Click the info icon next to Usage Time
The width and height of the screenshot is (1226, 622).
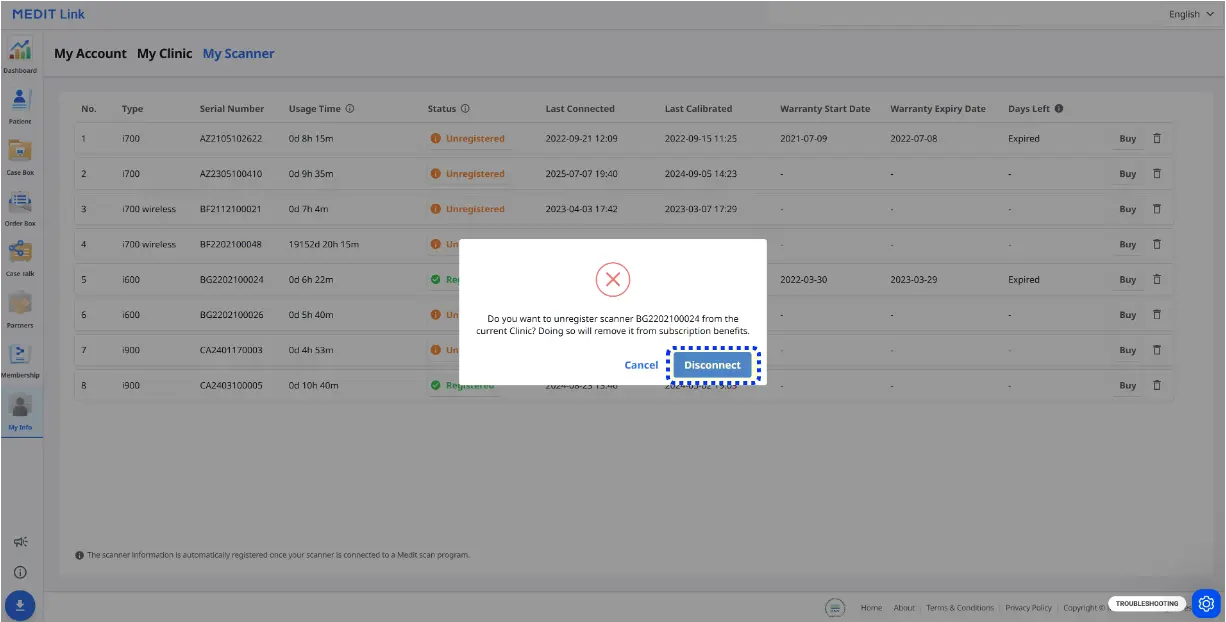point(350,109)
